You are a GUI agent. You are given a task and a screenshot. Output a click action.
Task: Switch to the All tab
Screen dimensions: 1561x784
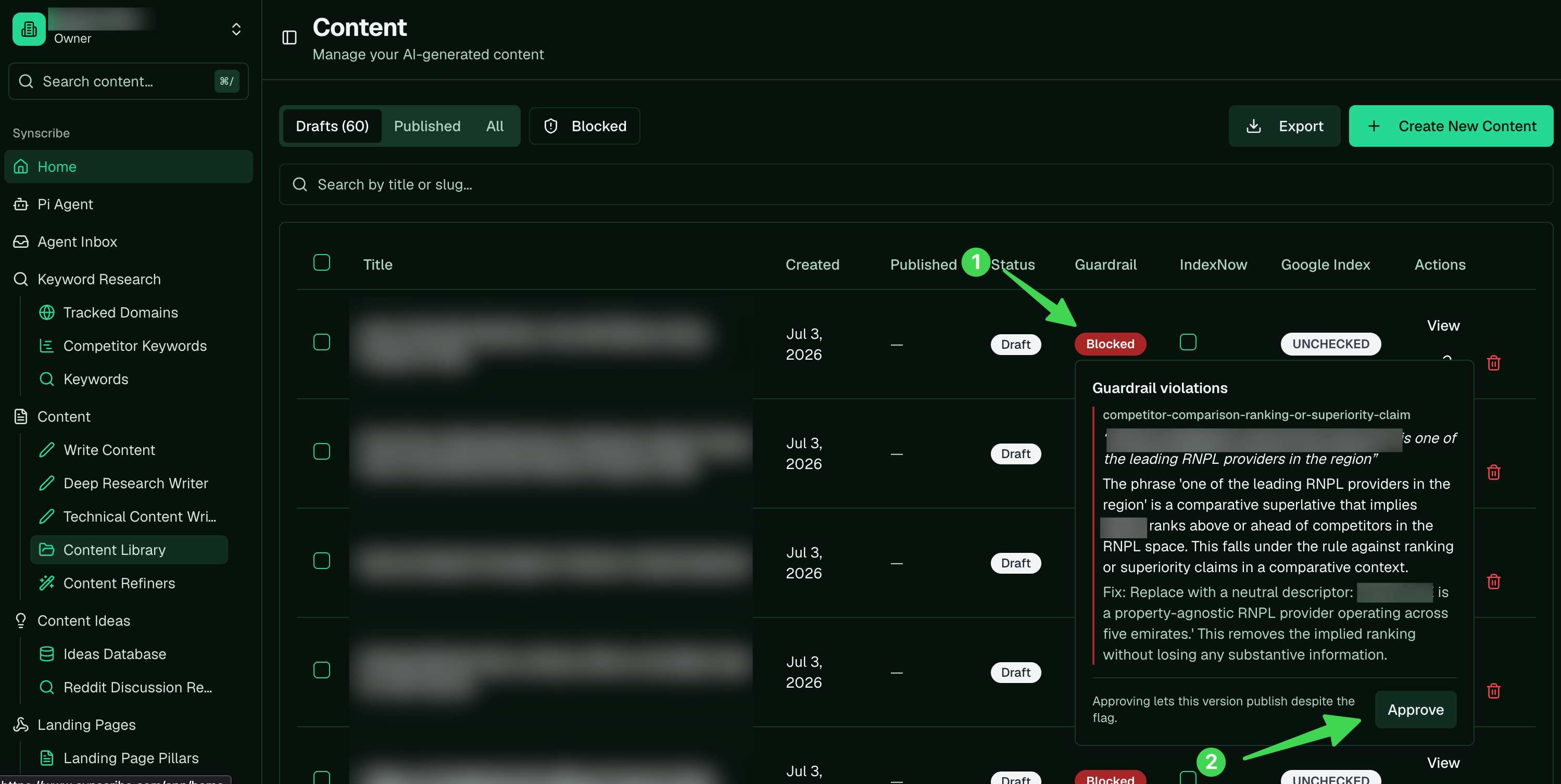click(495, 126)
